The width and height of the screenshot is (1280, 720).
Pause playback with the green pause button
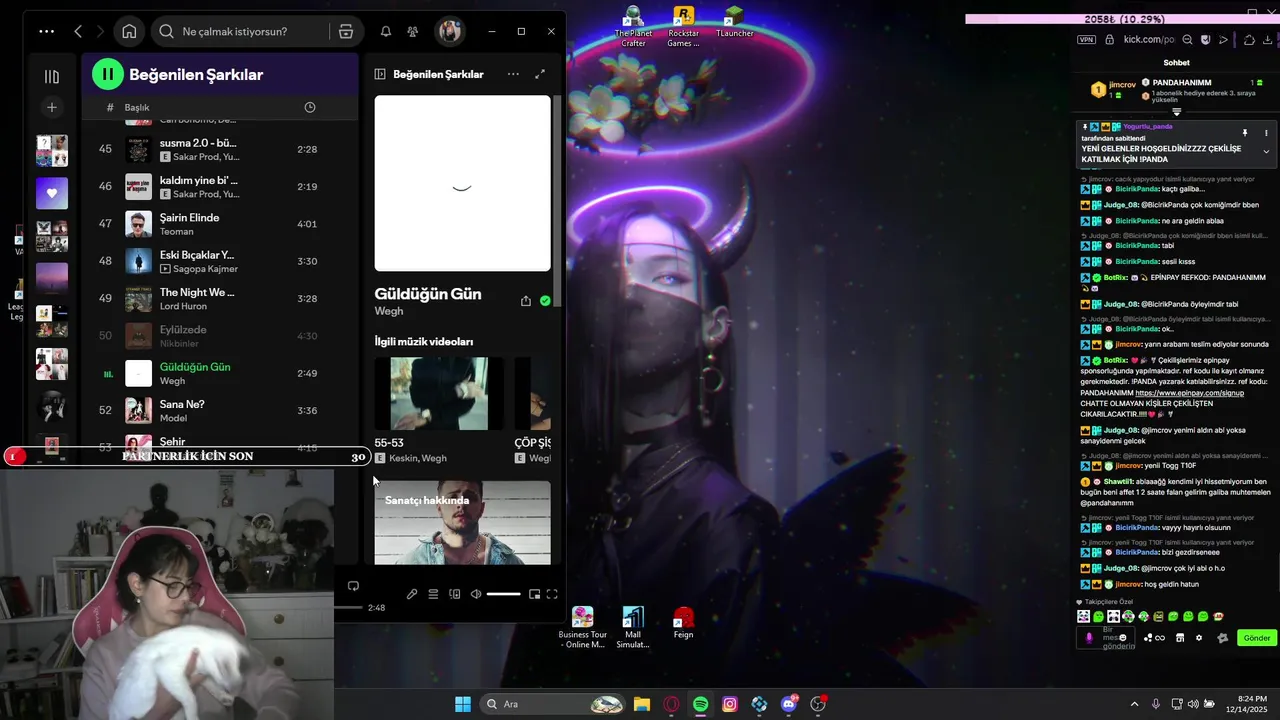107,74
